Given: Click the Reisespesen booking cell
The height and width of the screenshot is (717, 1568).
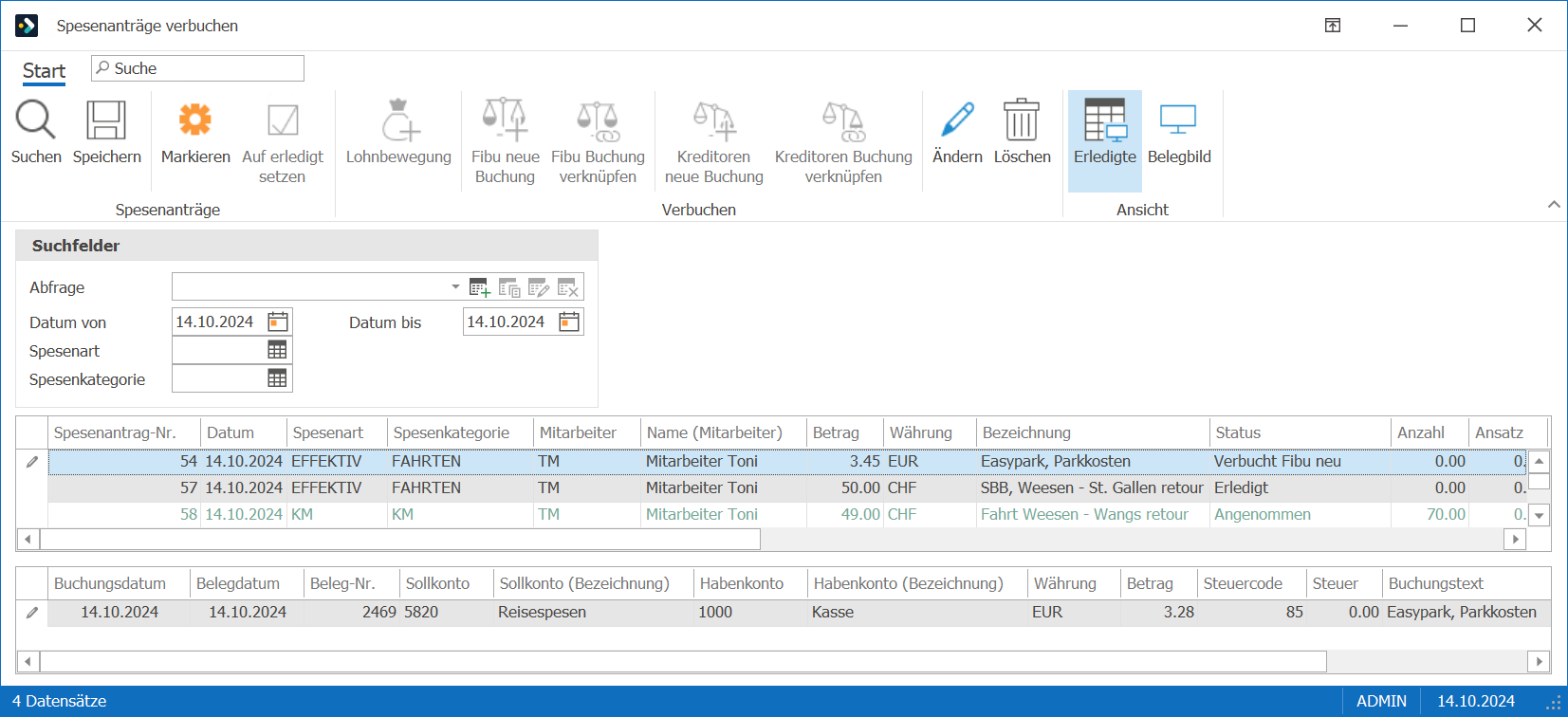Looking at the screenshot, I should (x=594, y=612).
